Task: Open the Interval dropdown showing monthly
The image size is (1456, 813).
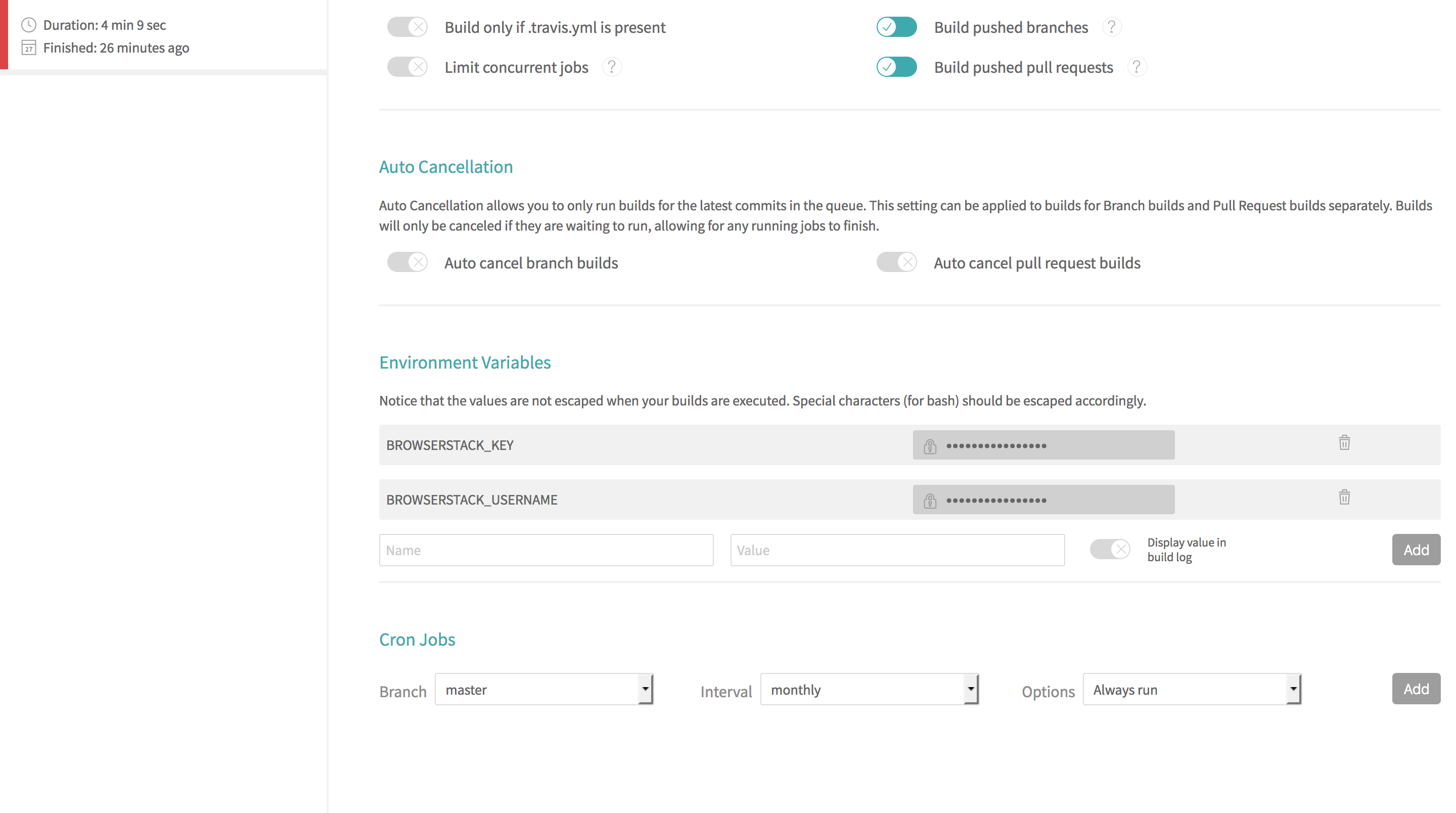Action: 869,689
